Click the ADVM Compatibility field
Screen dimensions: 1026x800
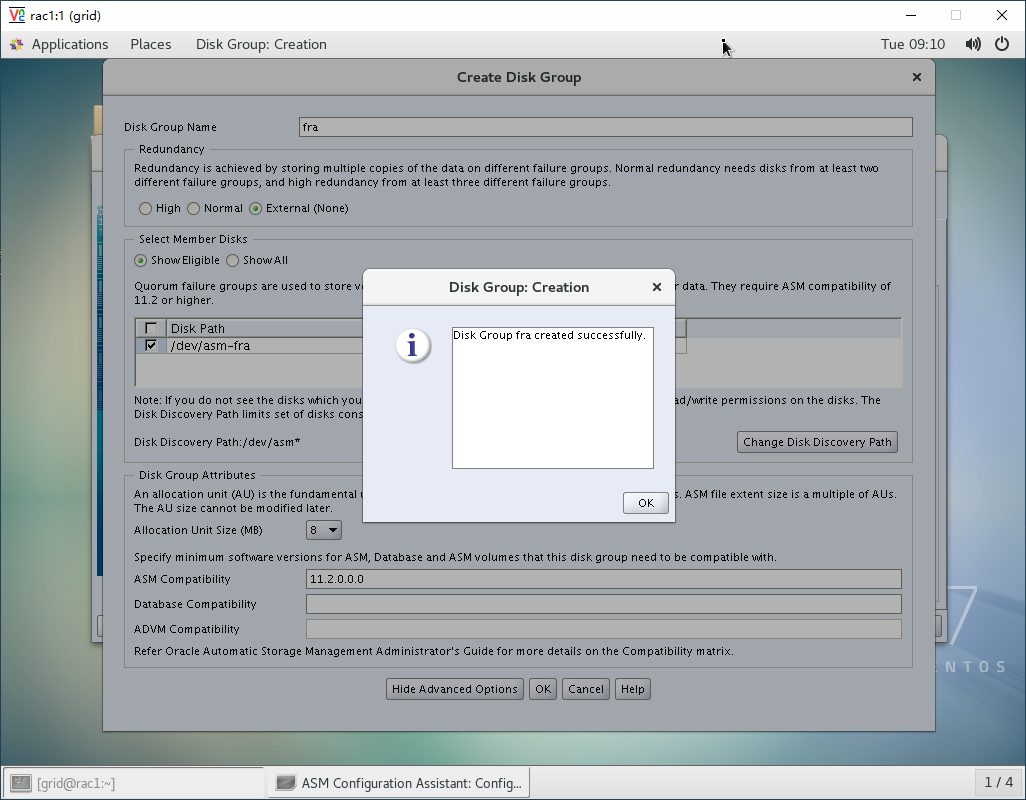pyautogui.click(x=603, y=629)
